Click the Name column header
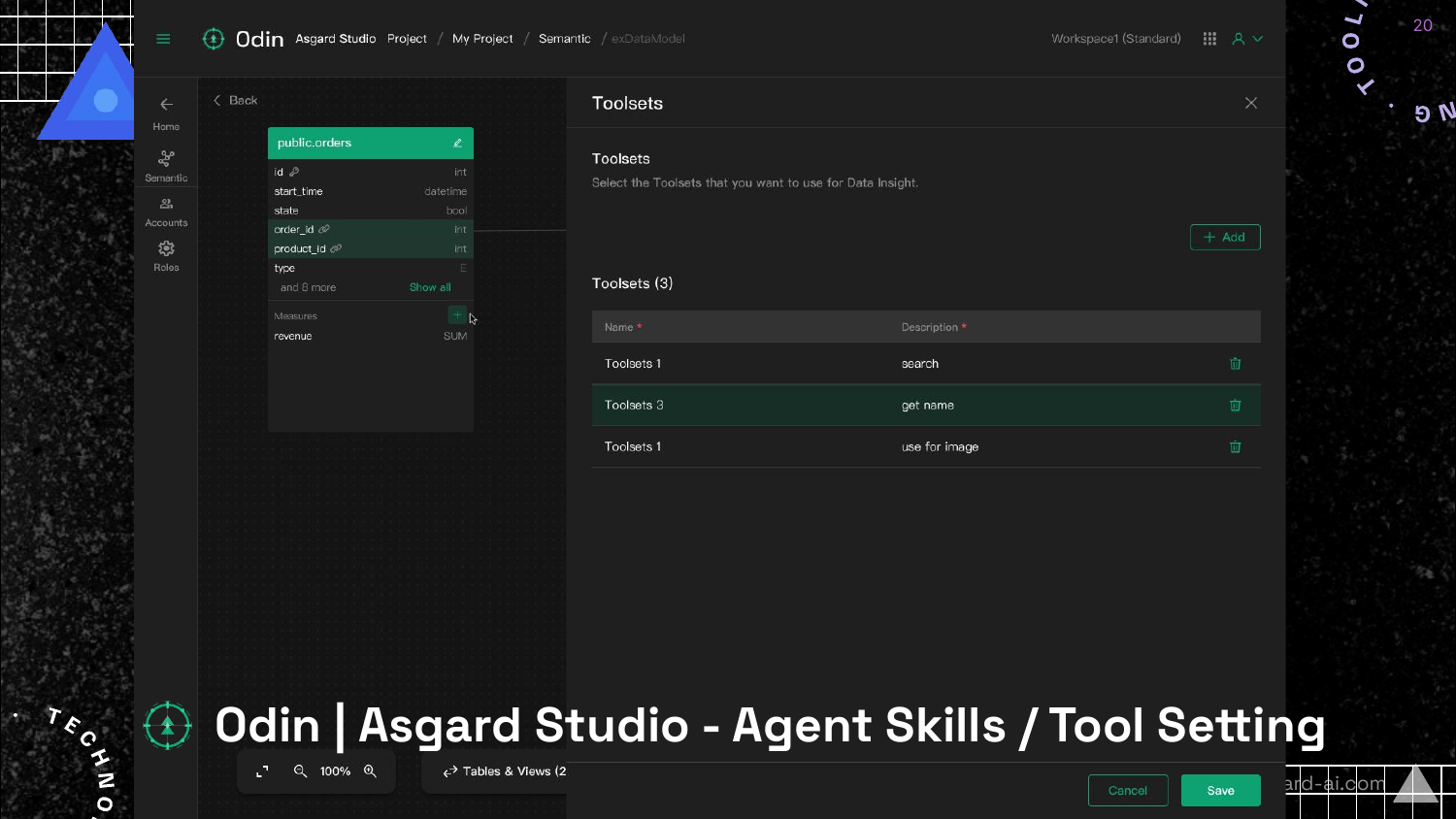 click(x=622, y=327)
